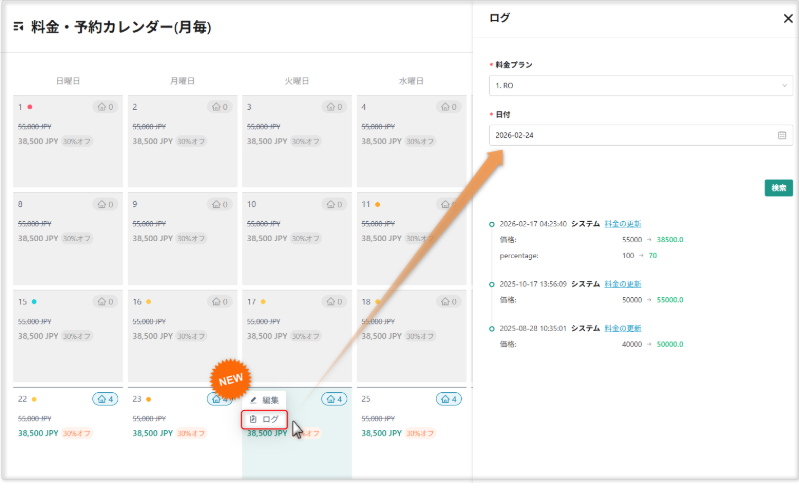Click room count badge on day 16

pyautogui.click(x=220, y=302)
